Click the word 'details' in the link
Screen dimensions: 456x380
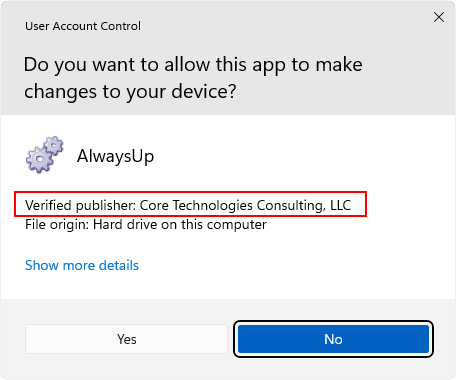(119, 266)
